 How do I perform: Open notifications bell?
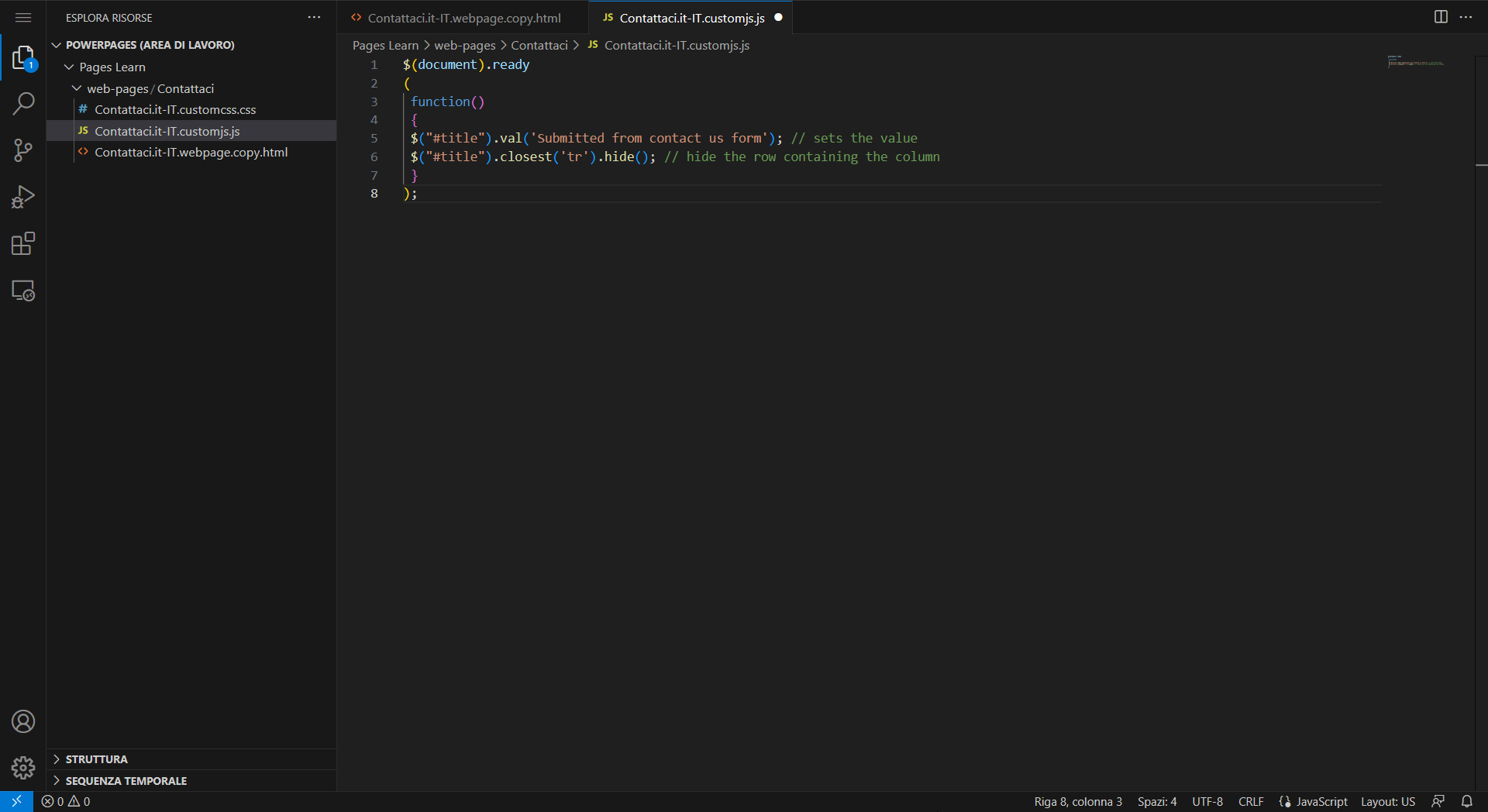click(x=1467, y=801)
